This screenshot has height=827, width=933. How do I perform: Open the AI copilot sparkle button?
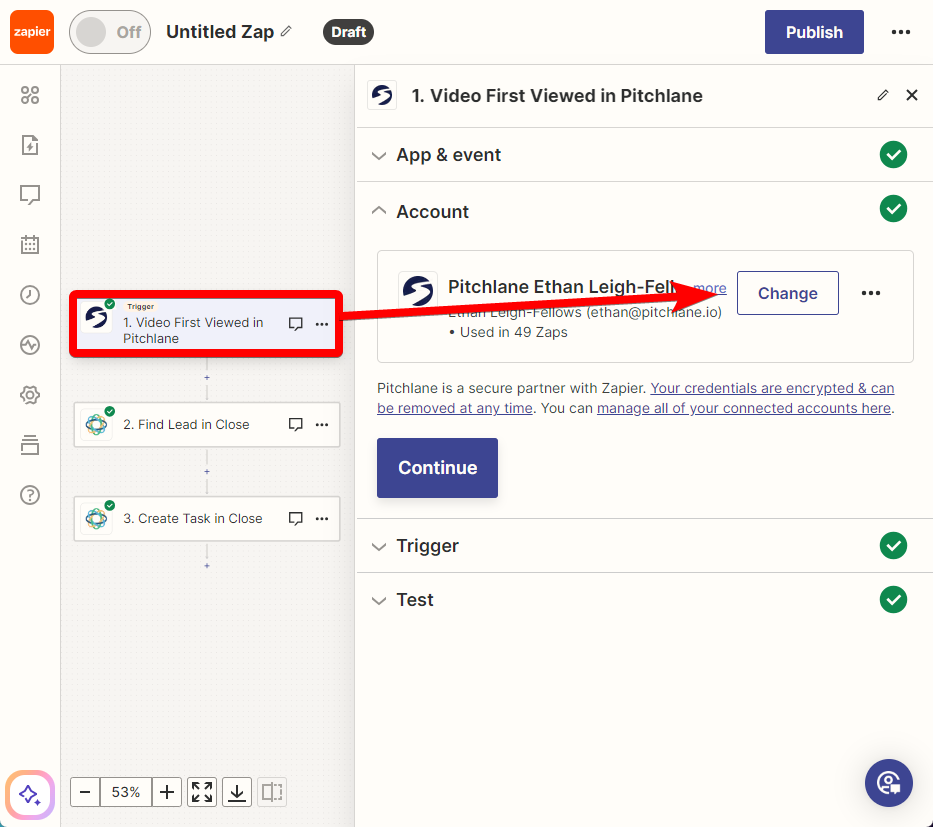click(x=30, y=794)
